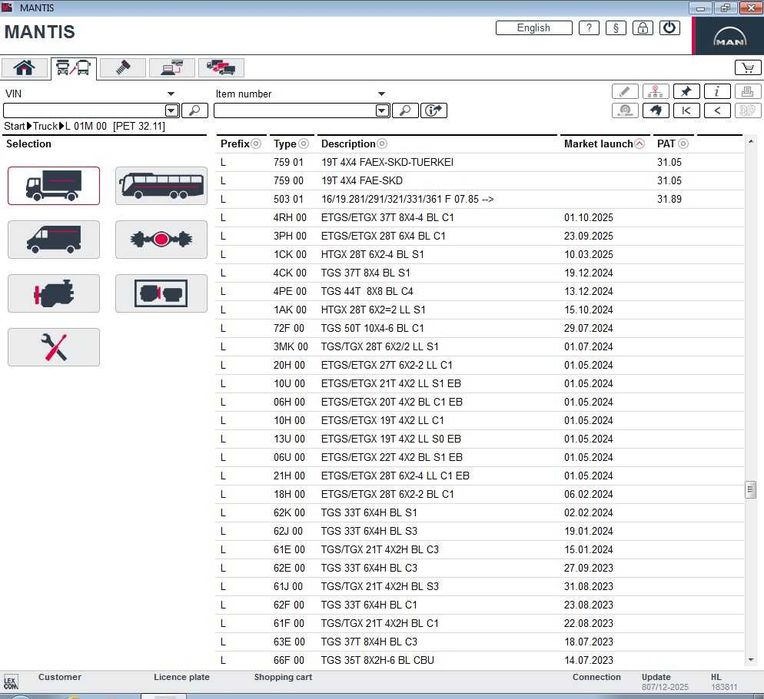Click the pin icon button
This screenshot has width=764, height=699.
[686, 91]
